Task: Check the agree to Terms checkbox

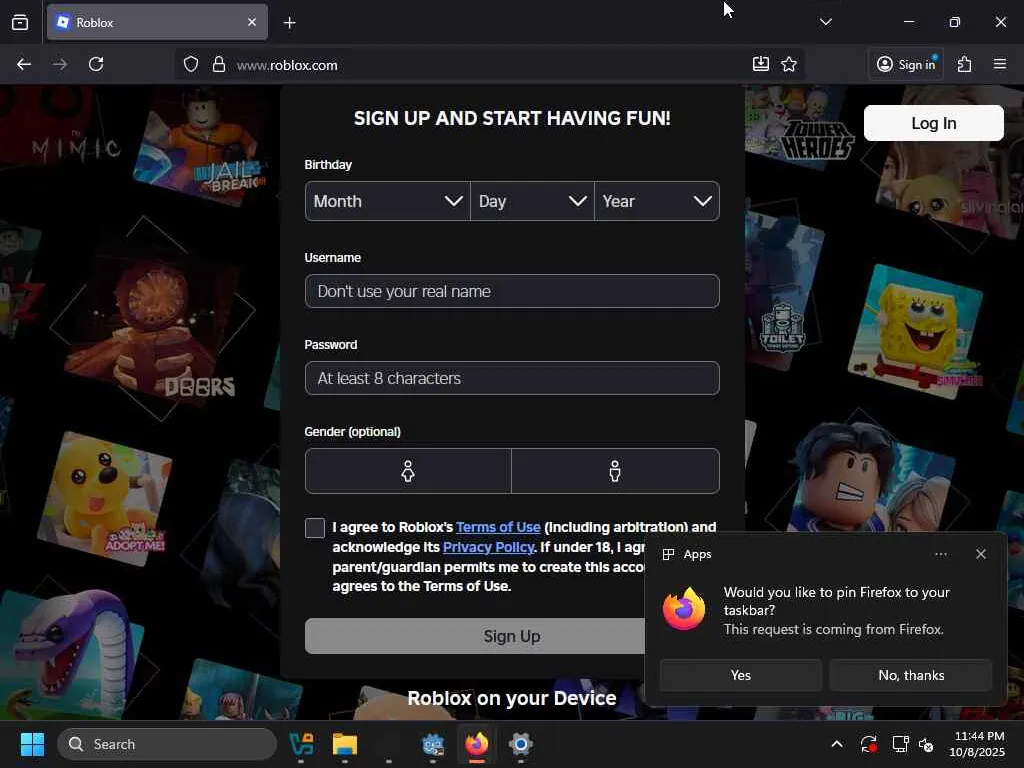Action: click(315, 528)
